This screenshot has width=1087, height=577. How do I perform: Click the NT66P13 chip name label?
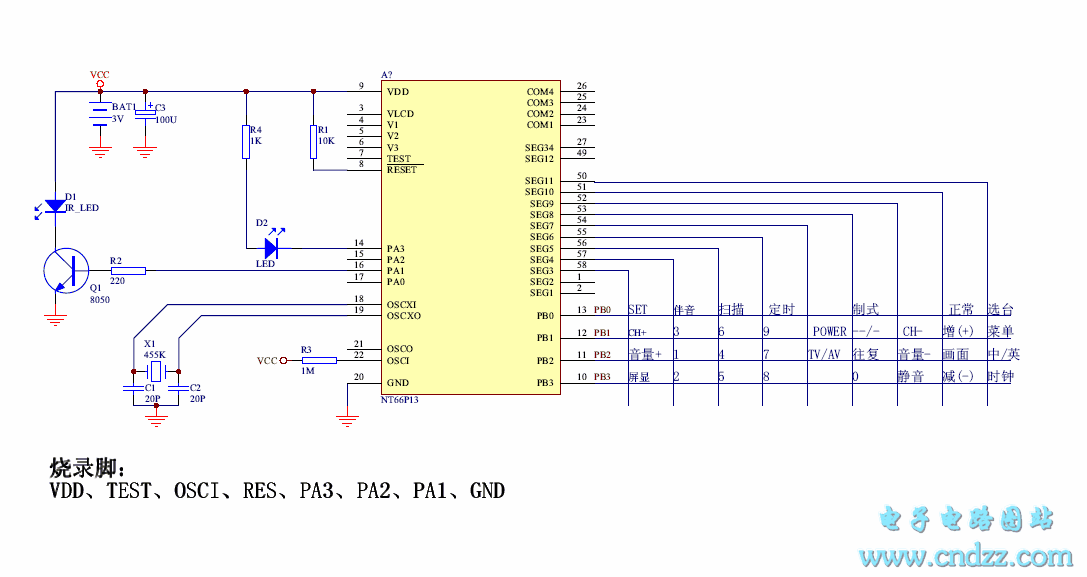click(x=400, y=399)
